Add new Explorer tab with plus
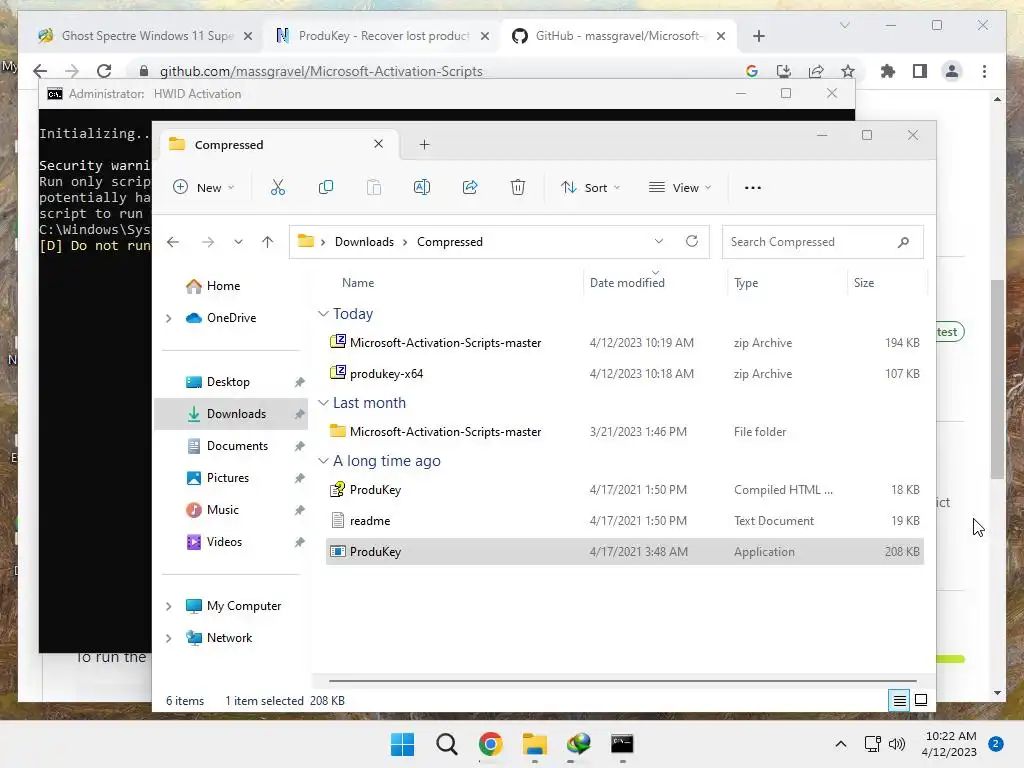This screenshot has height=768, width=1024. (x=424, y=144)
